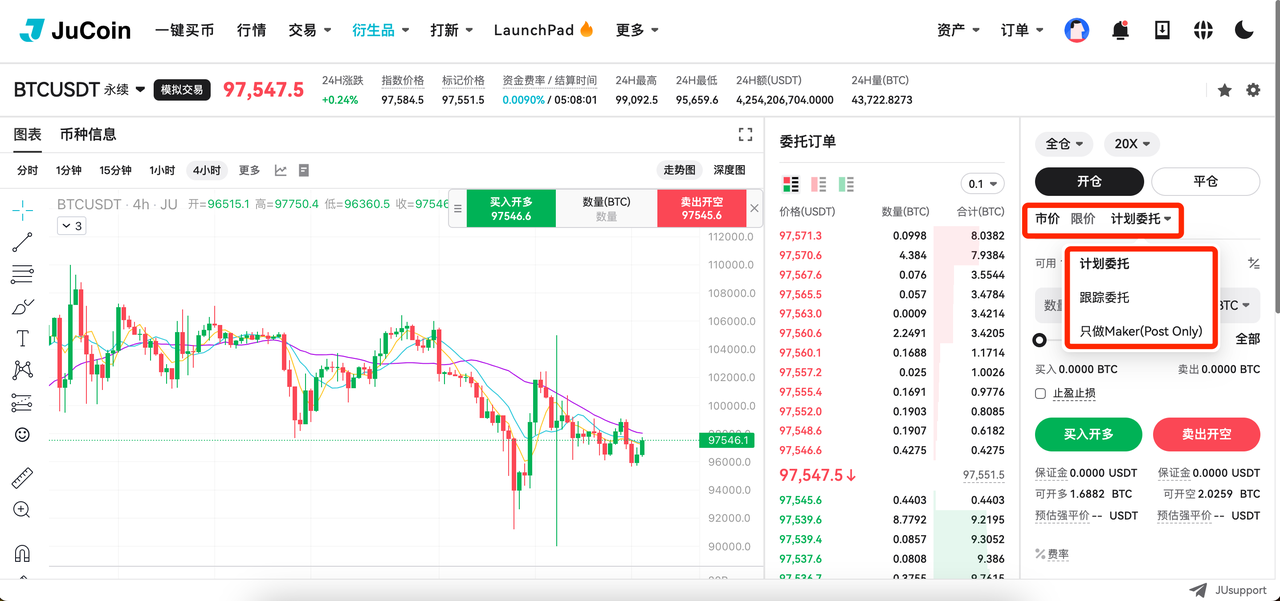Show only sell orders view

[x=818, y=184]
